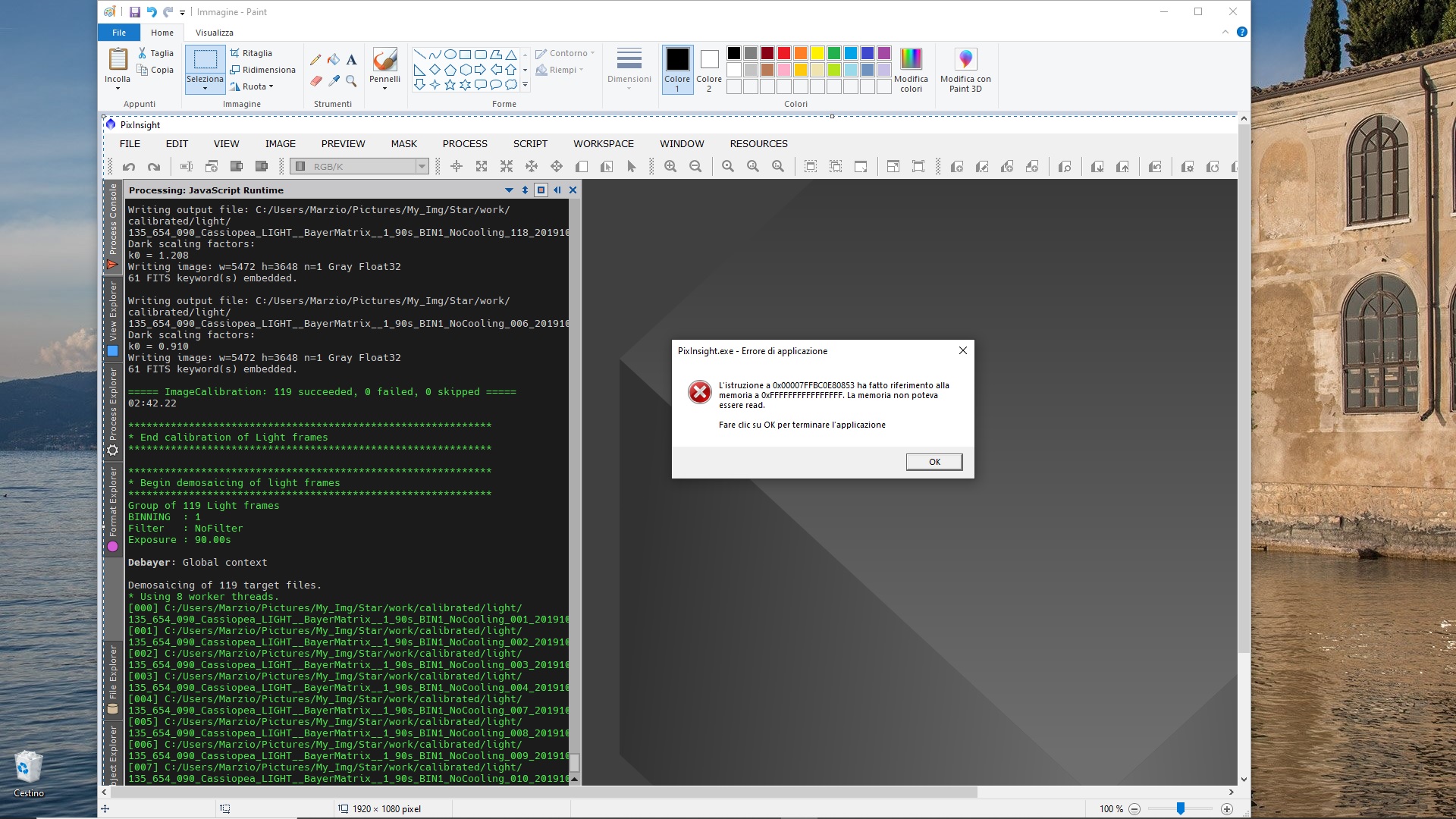Click PixInsight toolbar redo arrow
The image size is (1456, 819).
coord(154,167)
